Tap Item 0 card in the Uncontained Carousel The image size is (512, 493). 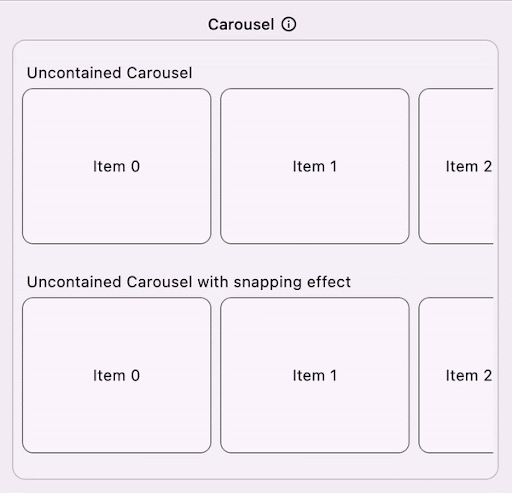pyautogui.click(x=117, y=166)
